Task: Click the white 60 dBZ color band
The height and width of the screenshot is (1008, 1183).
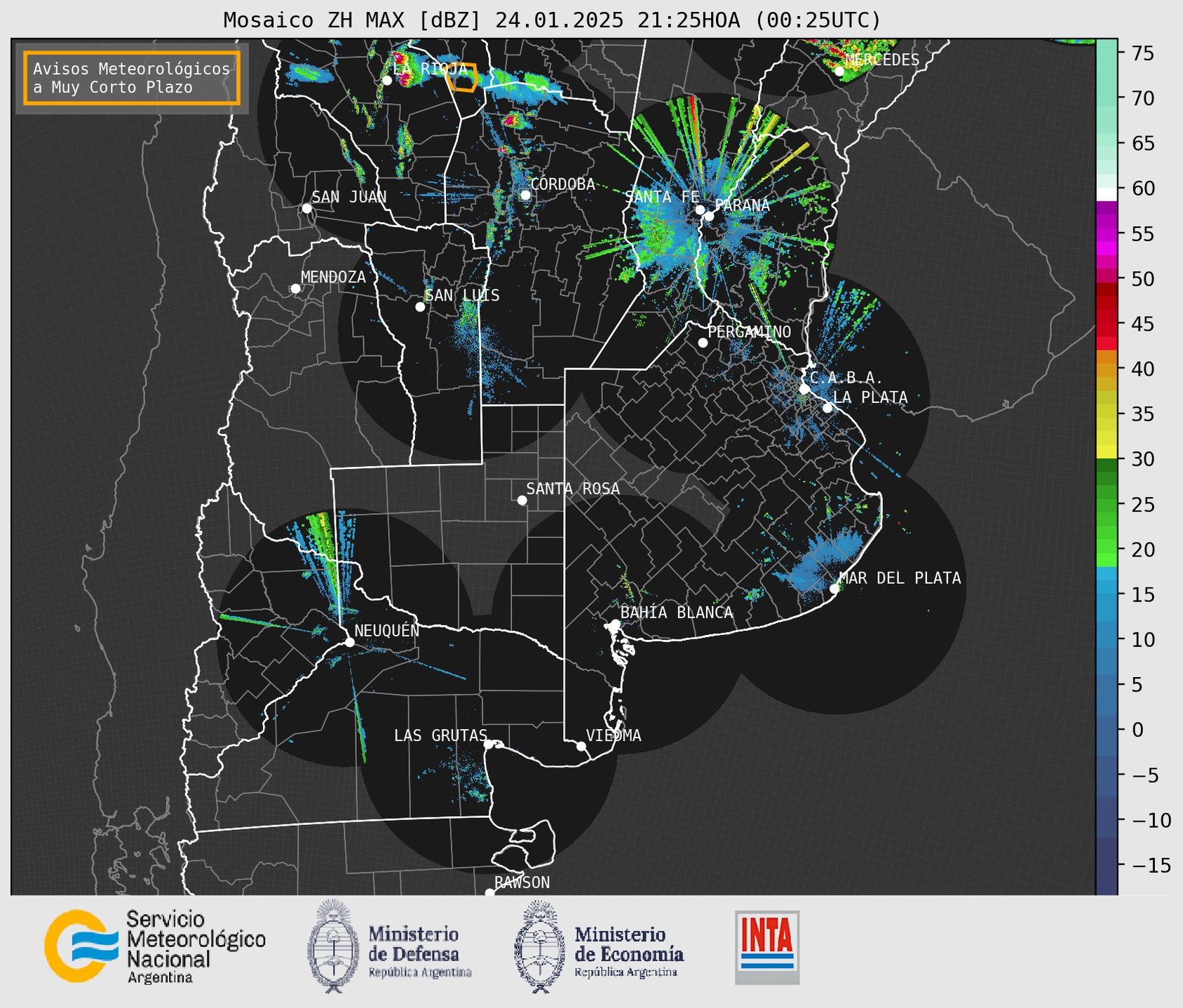Action: (x=1107, y=194)
